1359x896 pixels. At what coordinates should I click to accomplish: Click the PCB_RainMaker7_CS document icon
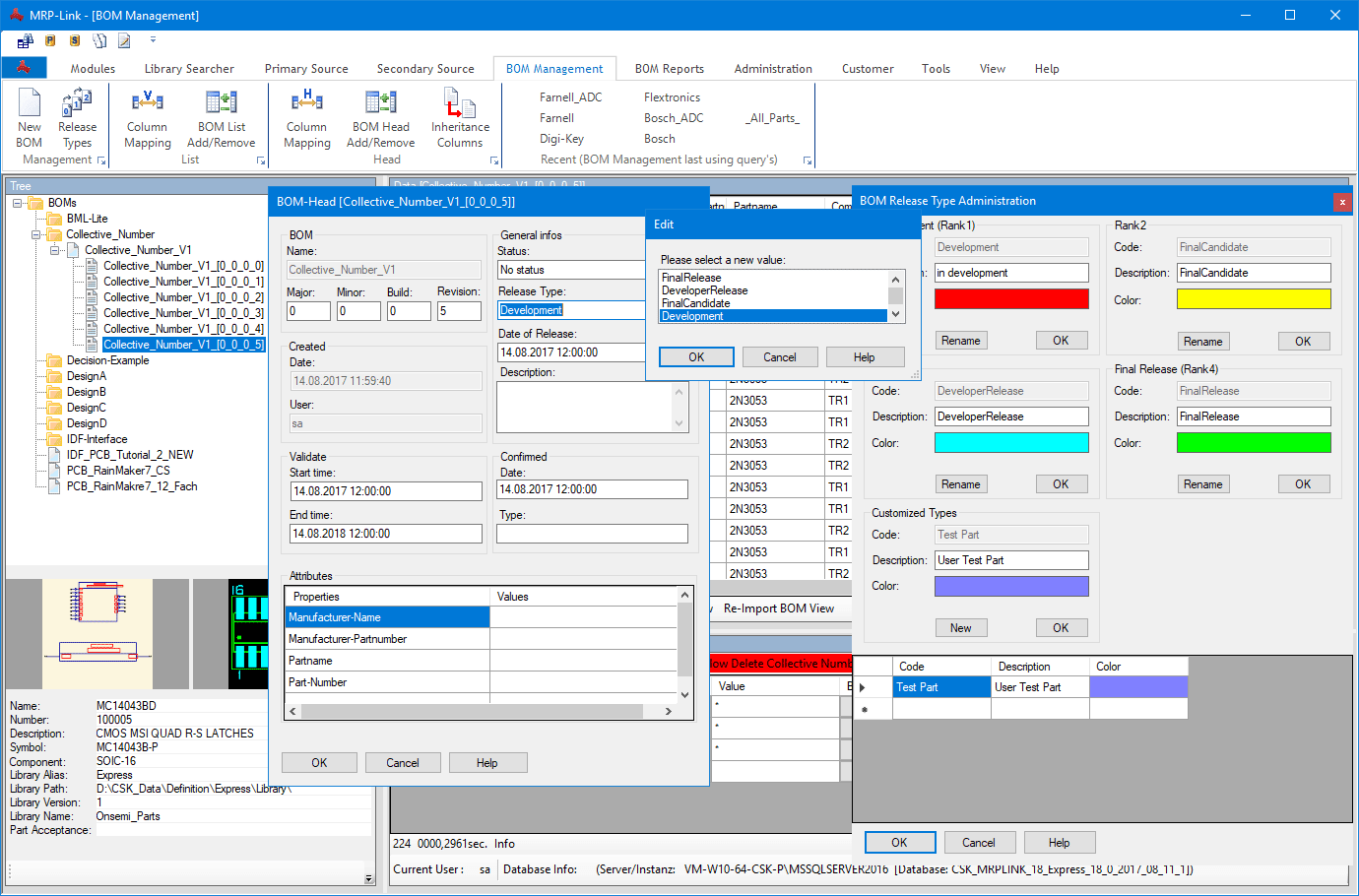55,471
